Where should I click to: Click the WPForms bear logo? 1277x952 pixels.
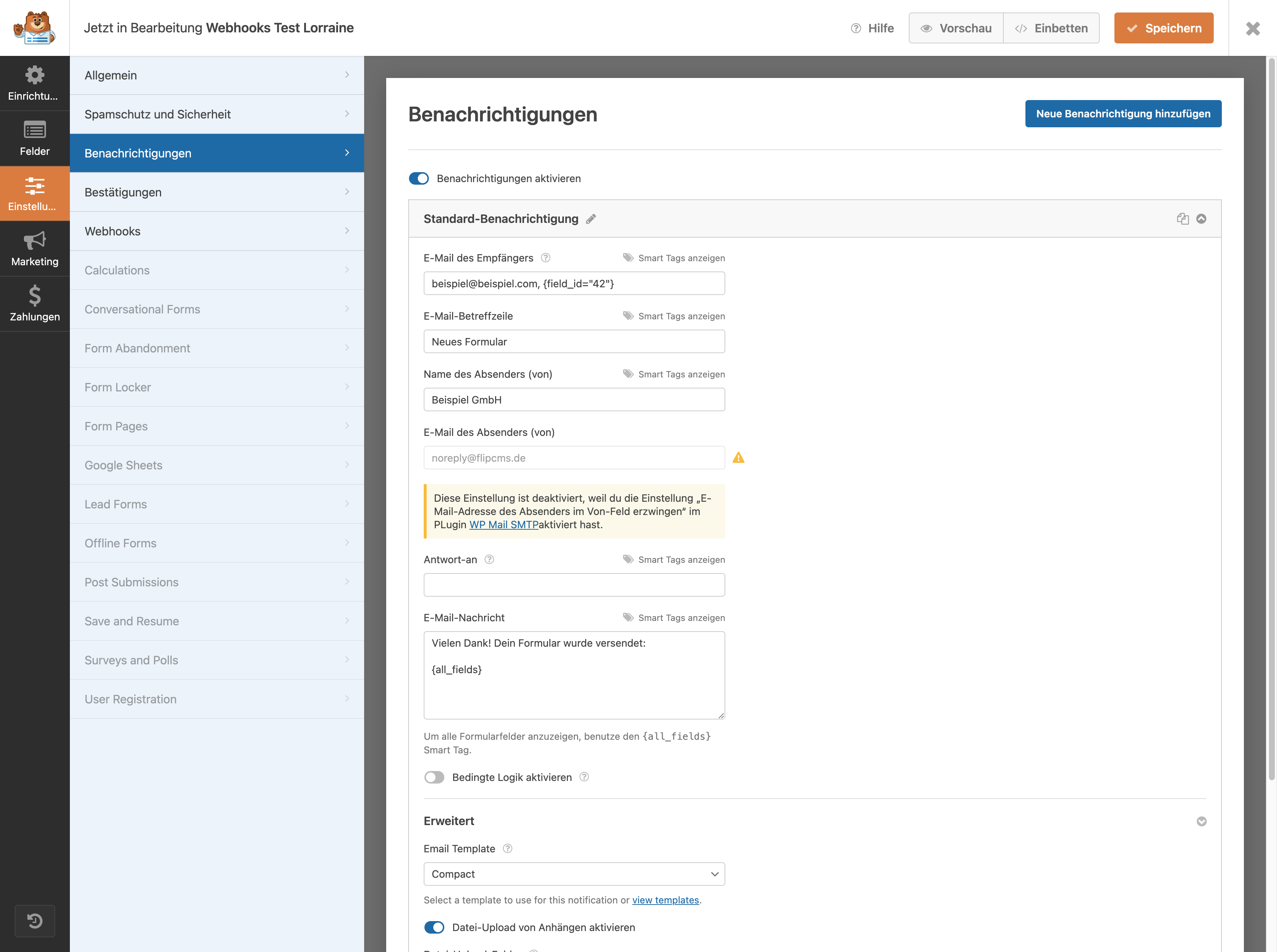[35, 28]
